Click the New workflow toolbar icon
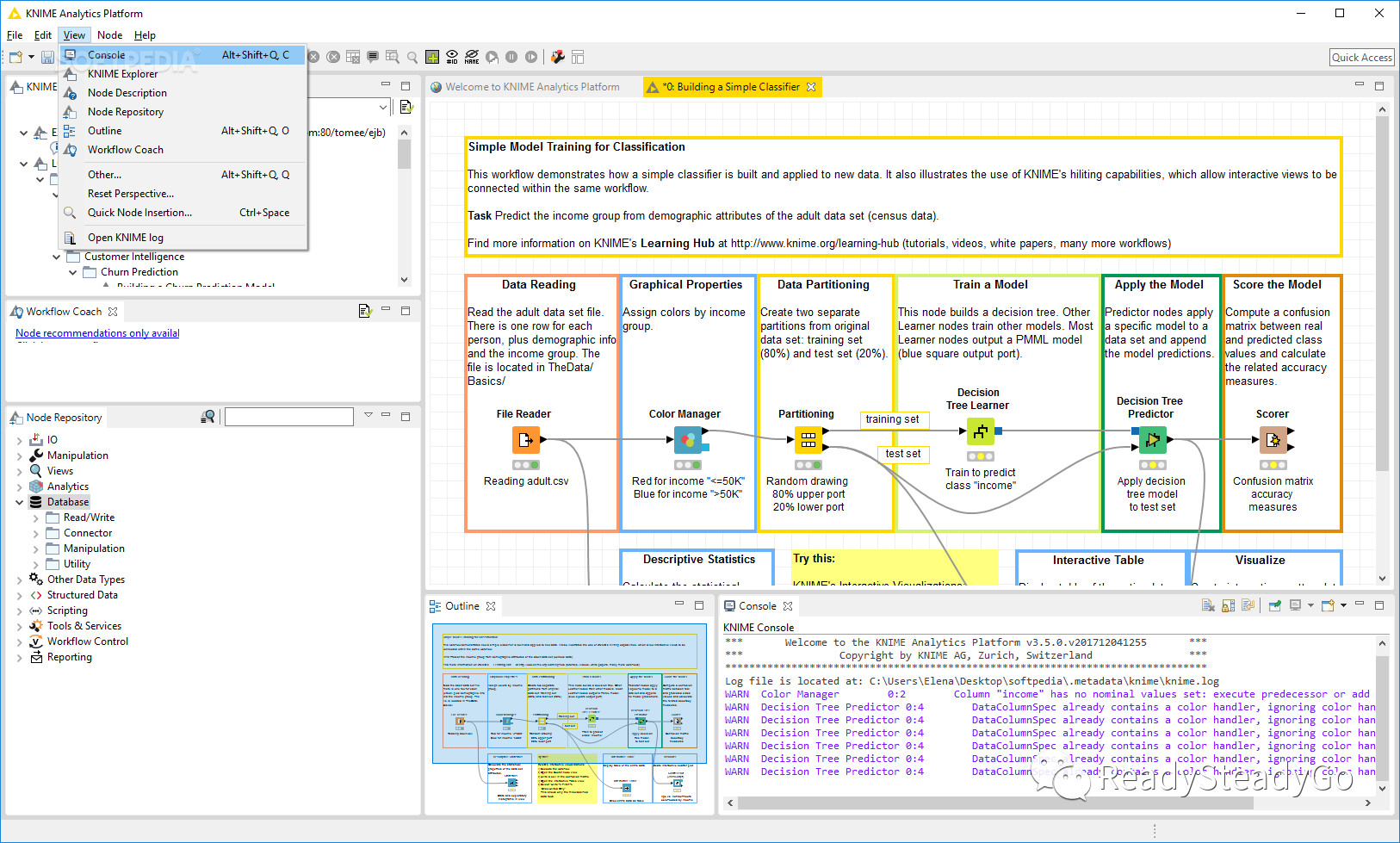 [15, 57]
